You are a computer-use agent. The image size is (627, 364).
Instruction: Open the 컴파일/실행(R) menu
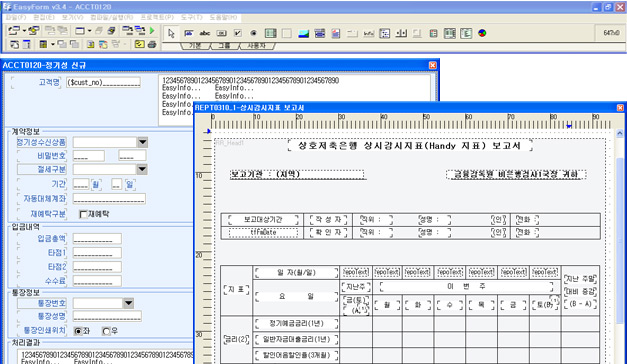click(x=112, y=18)
